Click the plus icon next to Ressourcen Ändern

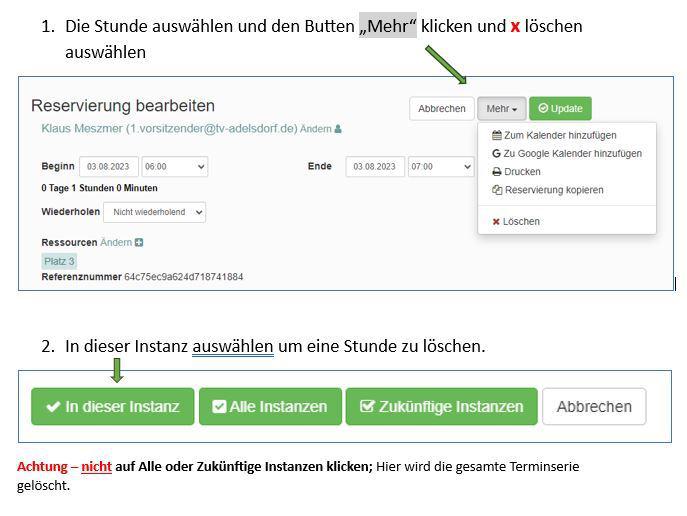pos(139,242)
